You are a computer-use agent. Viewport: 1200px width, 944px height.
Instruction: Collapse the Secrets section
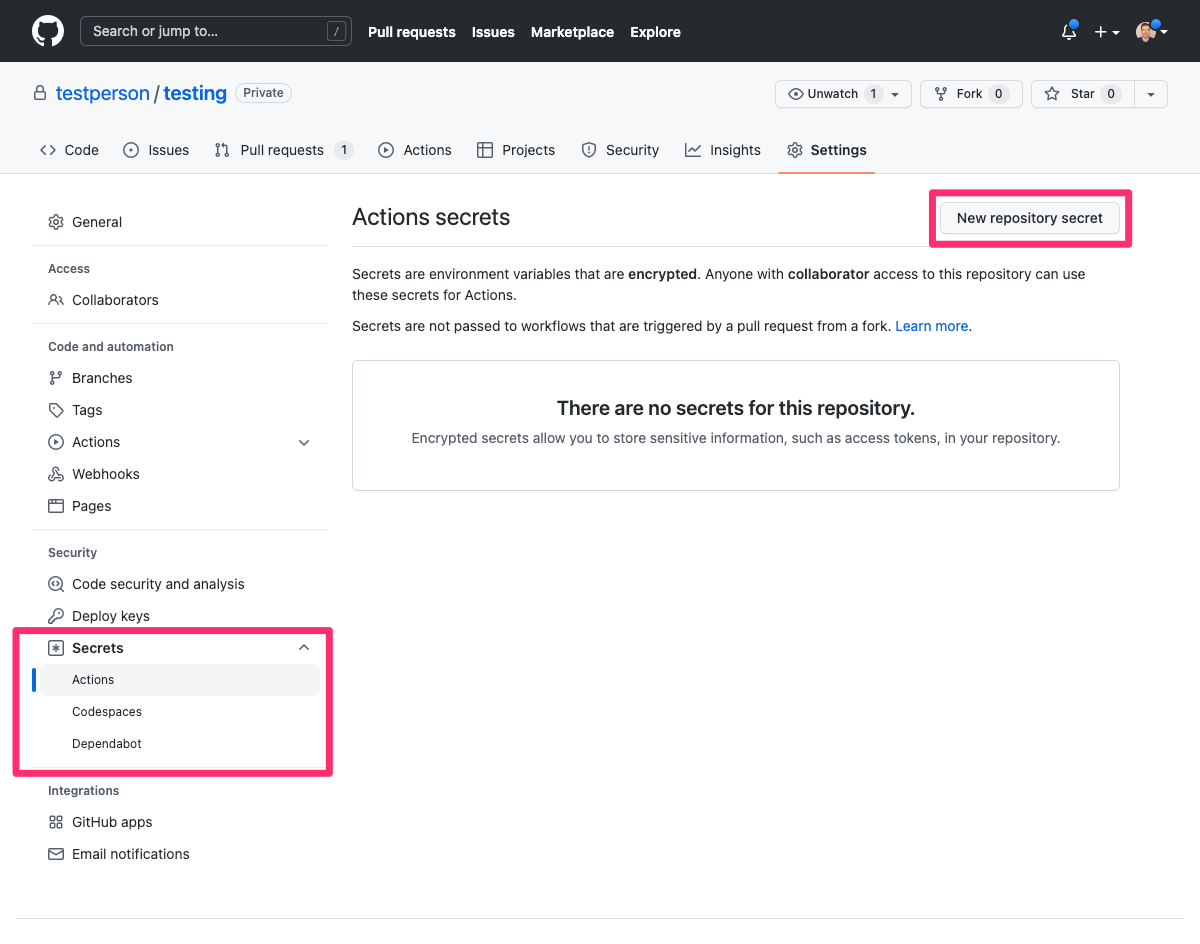click(x=304, y=647)
